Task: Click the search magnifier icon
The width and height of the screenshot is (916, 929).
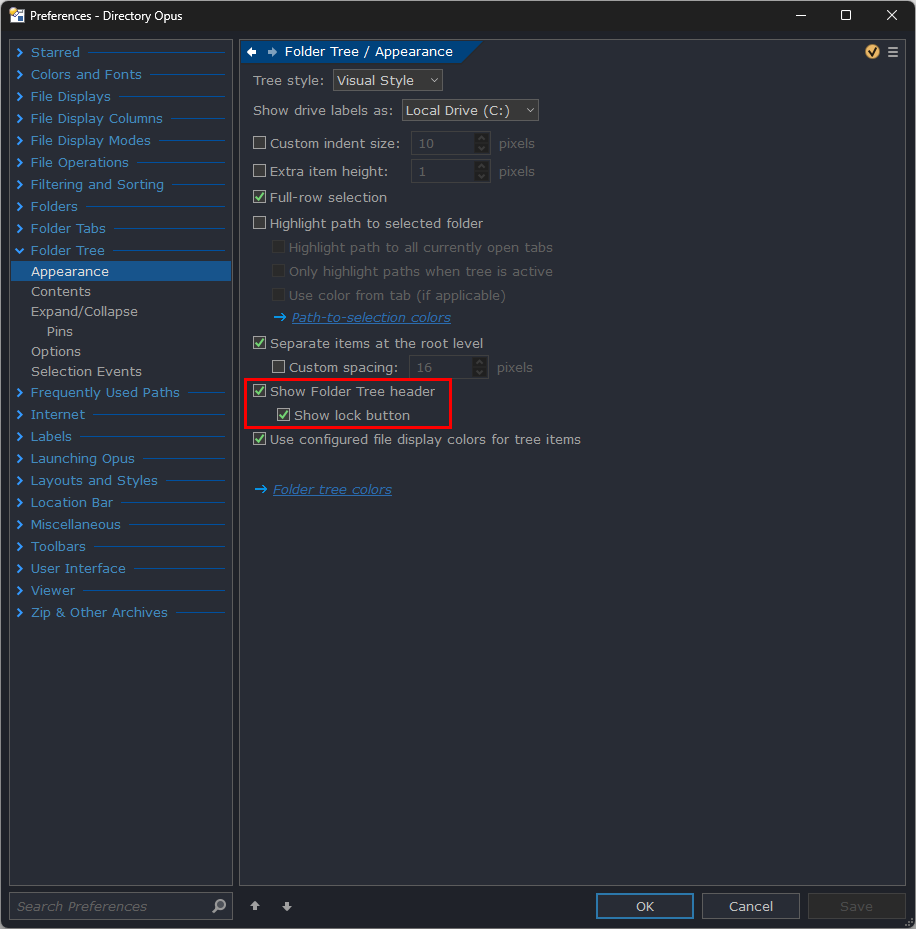Action: pyautogui.click(x=219, y=906)
